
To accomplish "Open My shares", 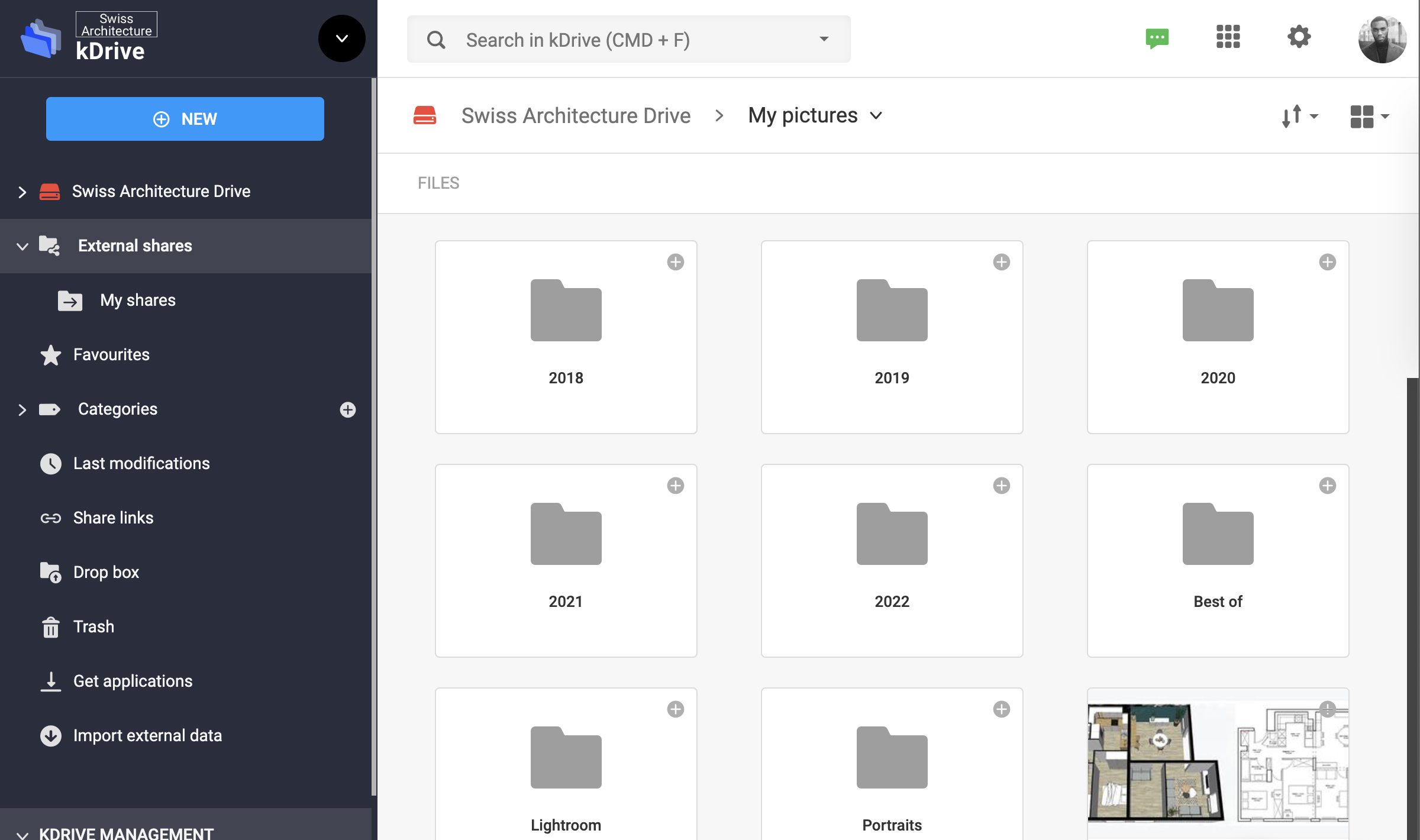I will tap(137, 300).
